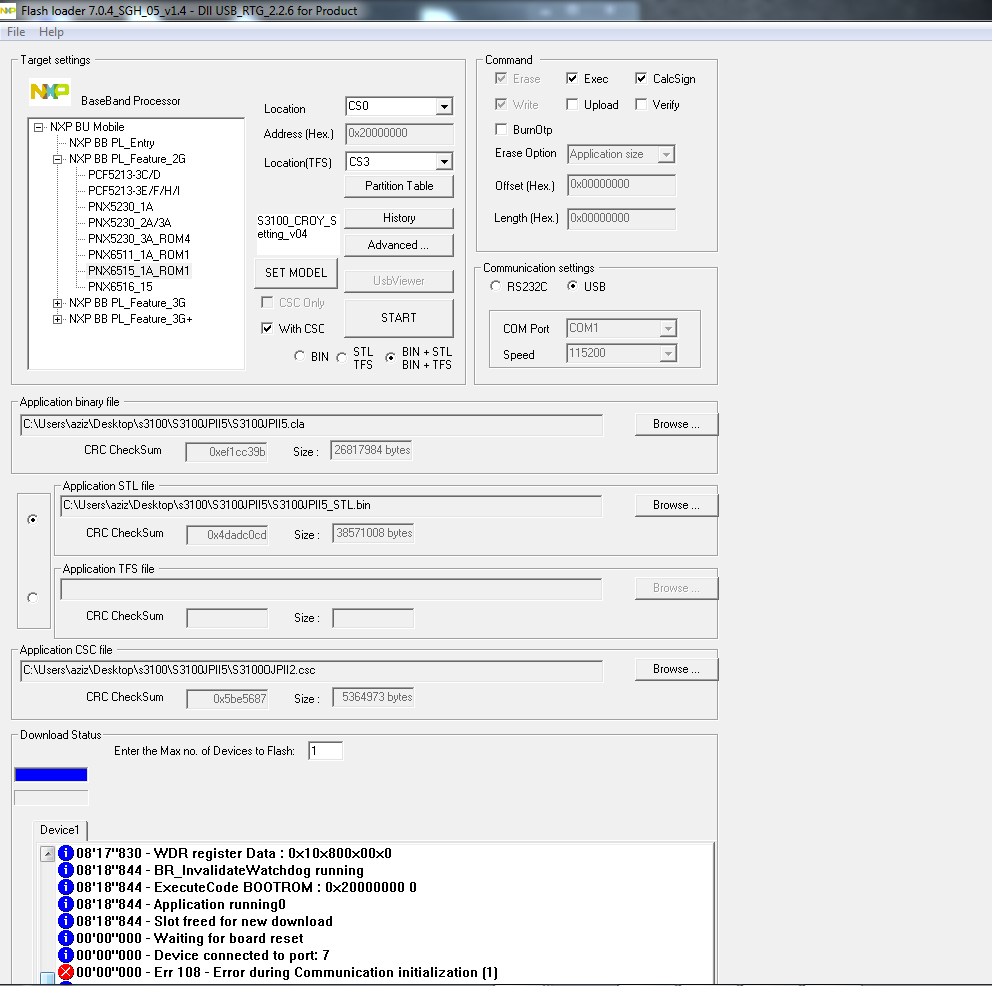Click info icon beside WDR register Data
992x986 pixels.
(66, 853)
